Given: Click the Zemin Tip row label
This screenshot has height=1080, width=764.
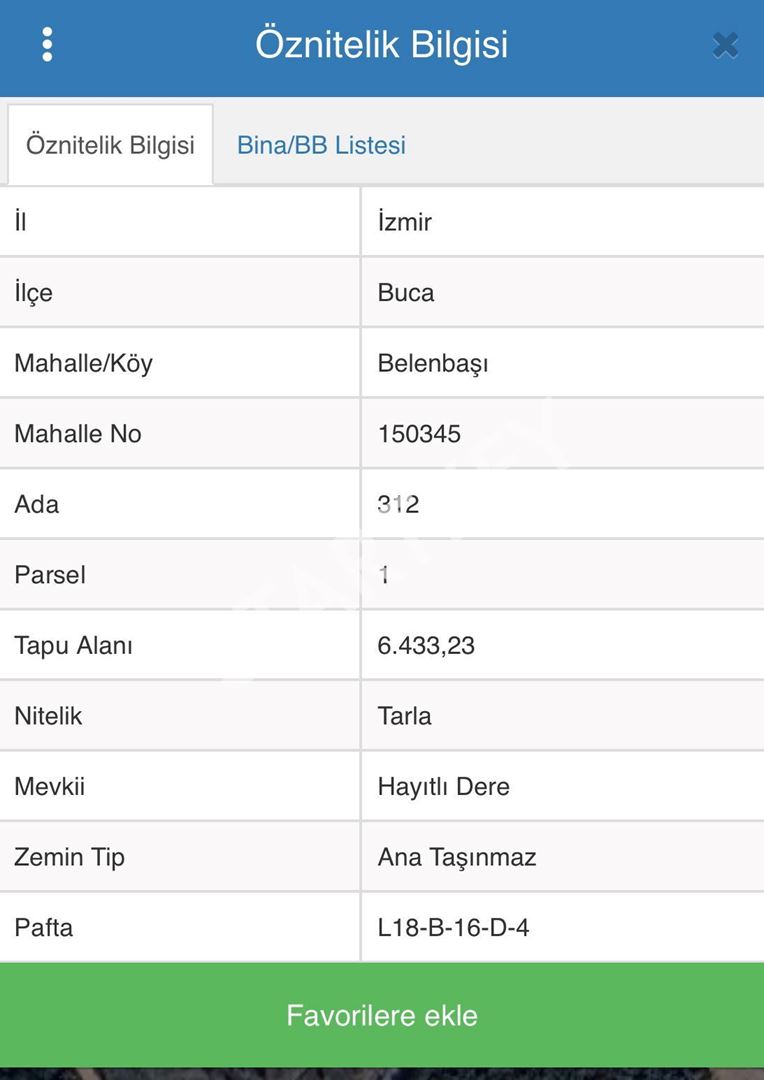Looking at the screenshot, I should coord(69,857).
